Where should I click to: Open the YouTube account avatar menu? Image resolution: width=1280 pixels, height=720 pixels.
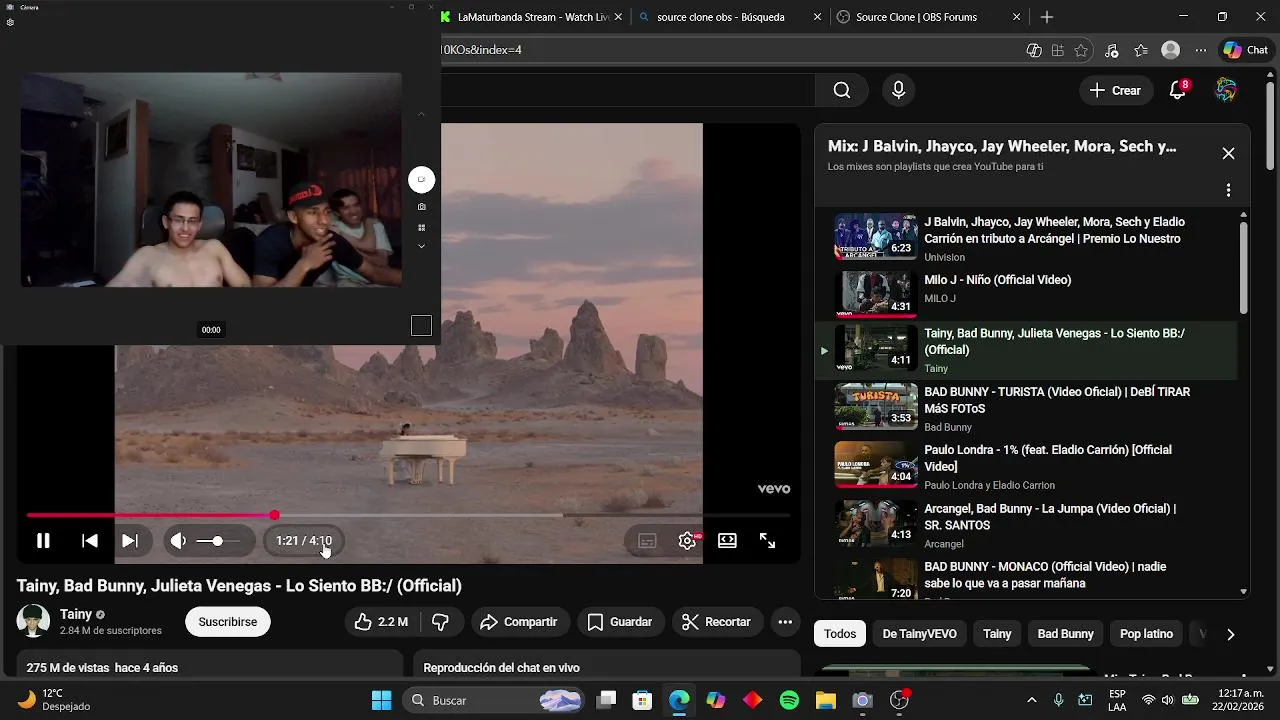pos(1226,91)
